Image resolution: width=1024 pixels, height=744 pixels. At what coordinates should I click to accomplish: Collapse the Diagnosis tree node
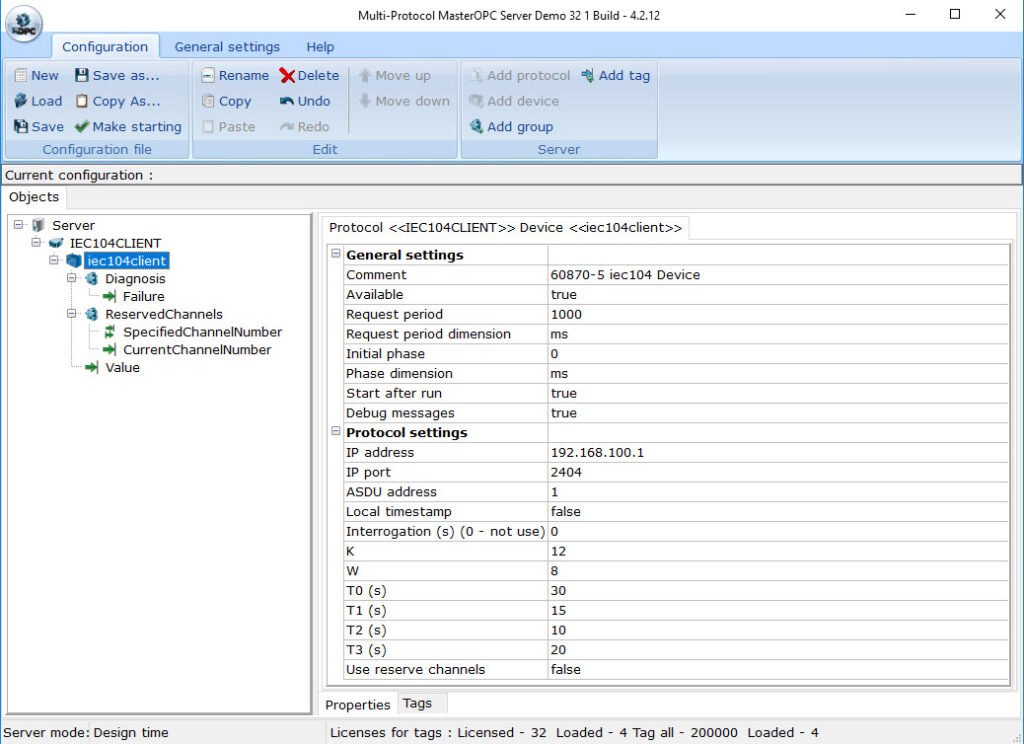pyautogui.click(x=70, y=278)
